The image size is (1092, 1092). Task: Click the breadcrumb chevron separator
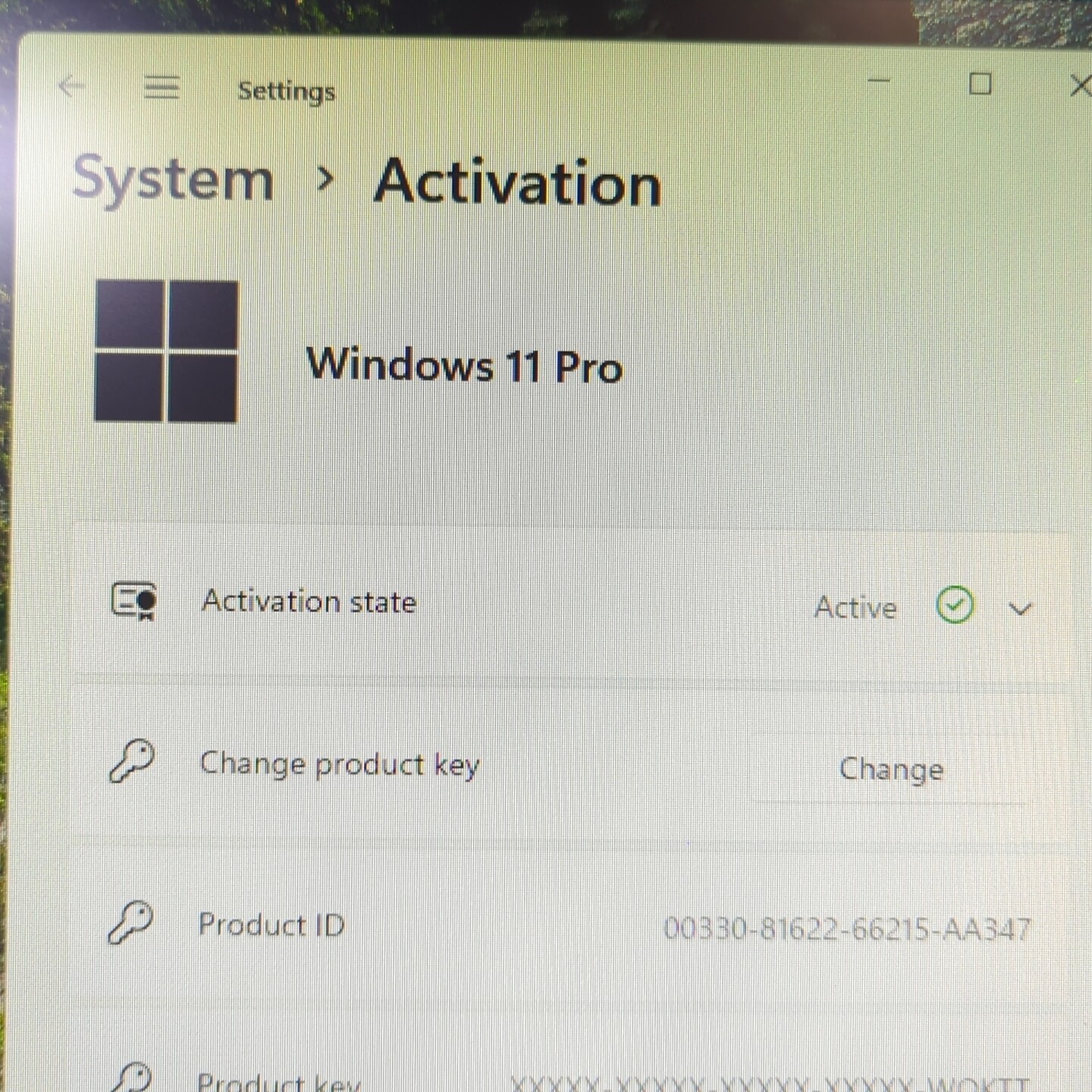[325, 180]
